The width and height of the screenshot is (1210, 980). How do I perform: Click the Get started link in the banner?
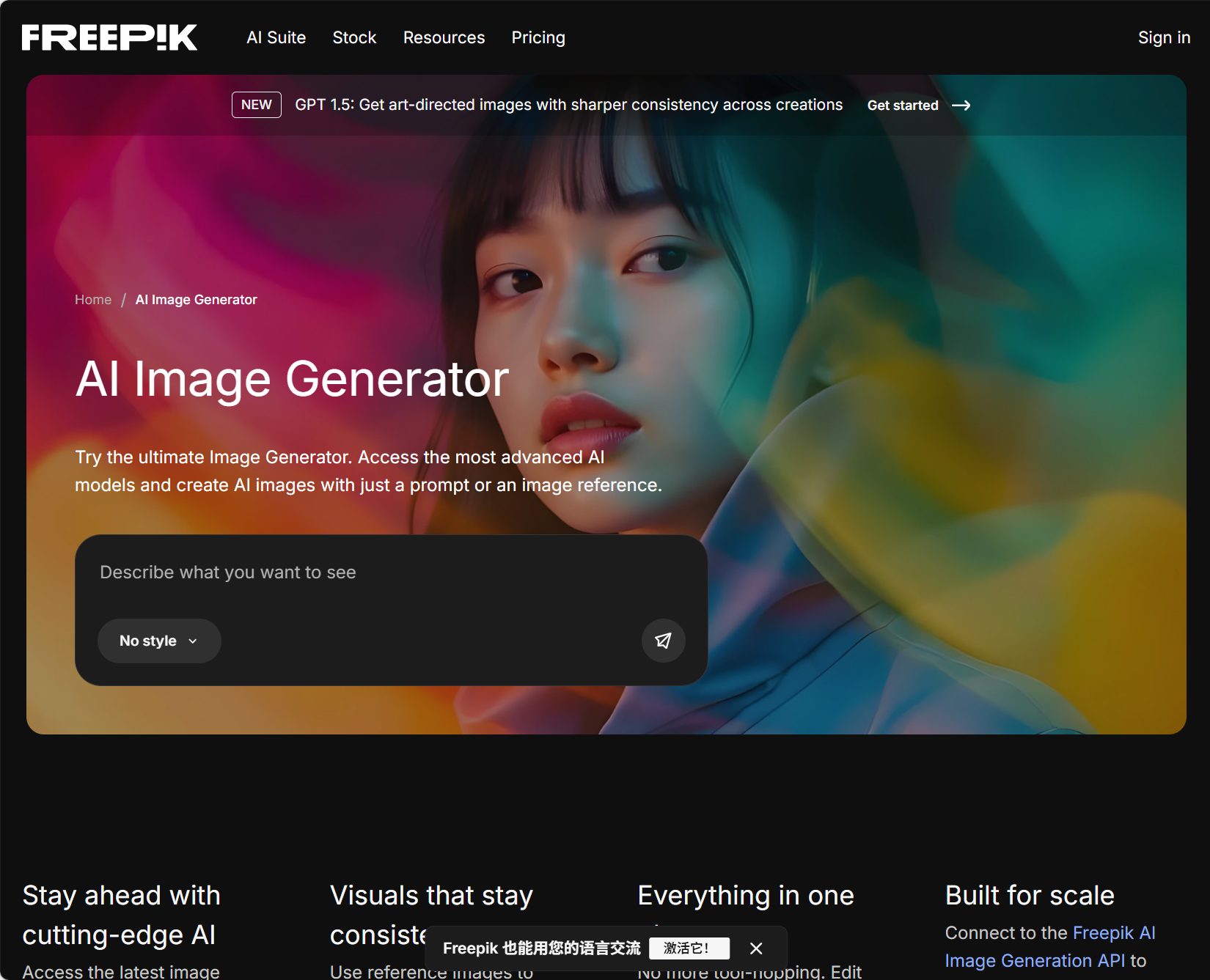[903, 106]
